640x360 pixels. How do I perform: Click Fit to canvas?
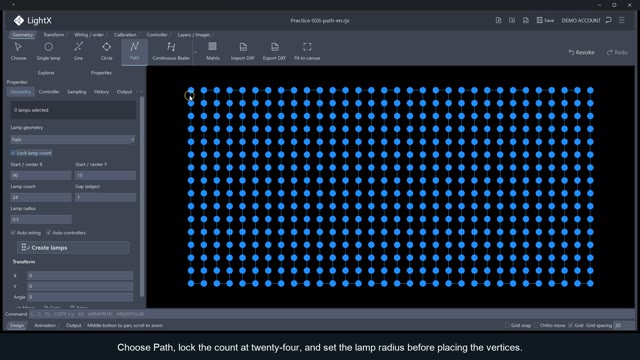click(x=307, y=51)
